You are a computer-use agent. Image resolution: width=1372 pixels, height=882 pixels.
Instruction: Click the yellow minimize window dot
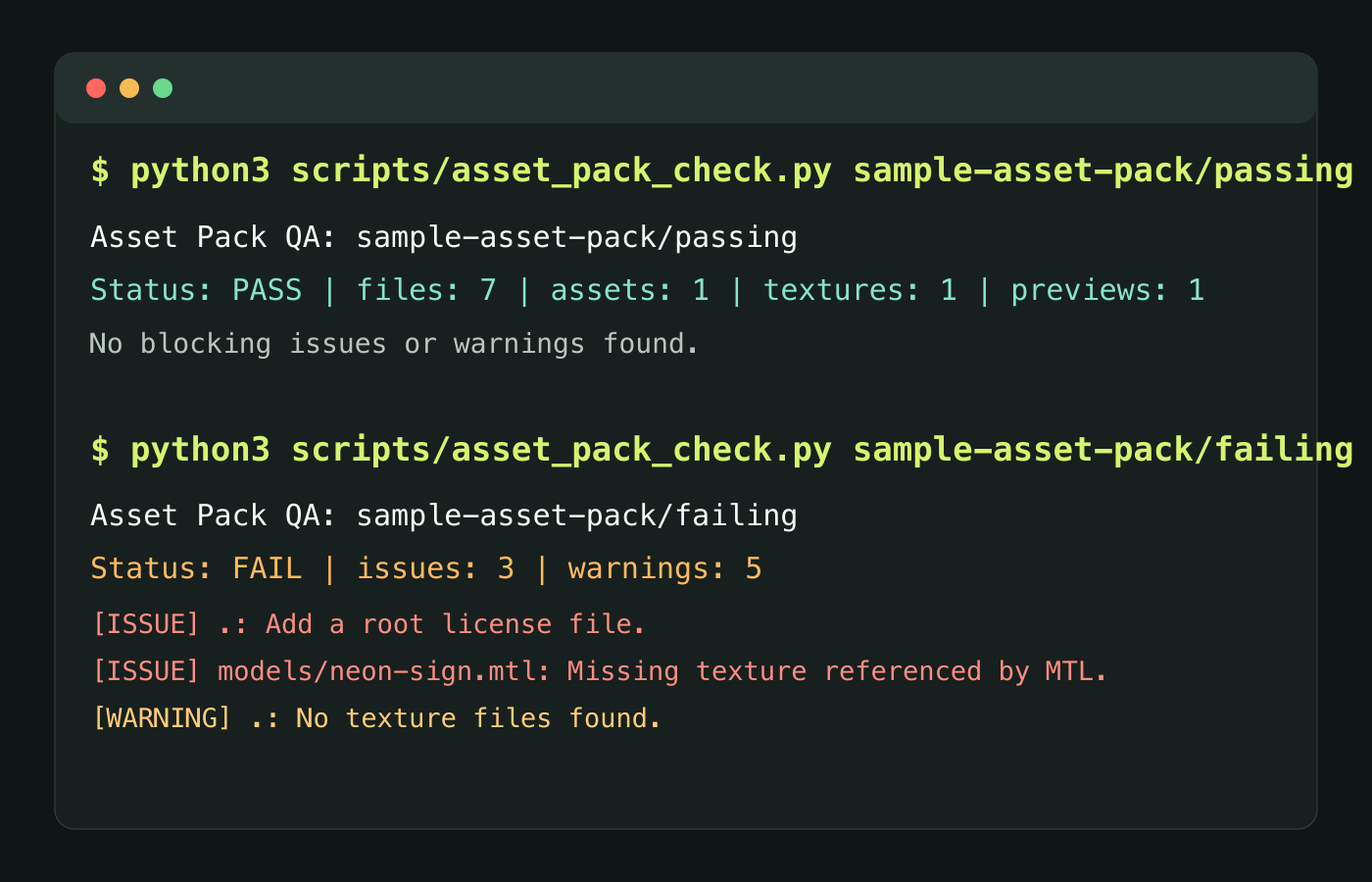129,88
